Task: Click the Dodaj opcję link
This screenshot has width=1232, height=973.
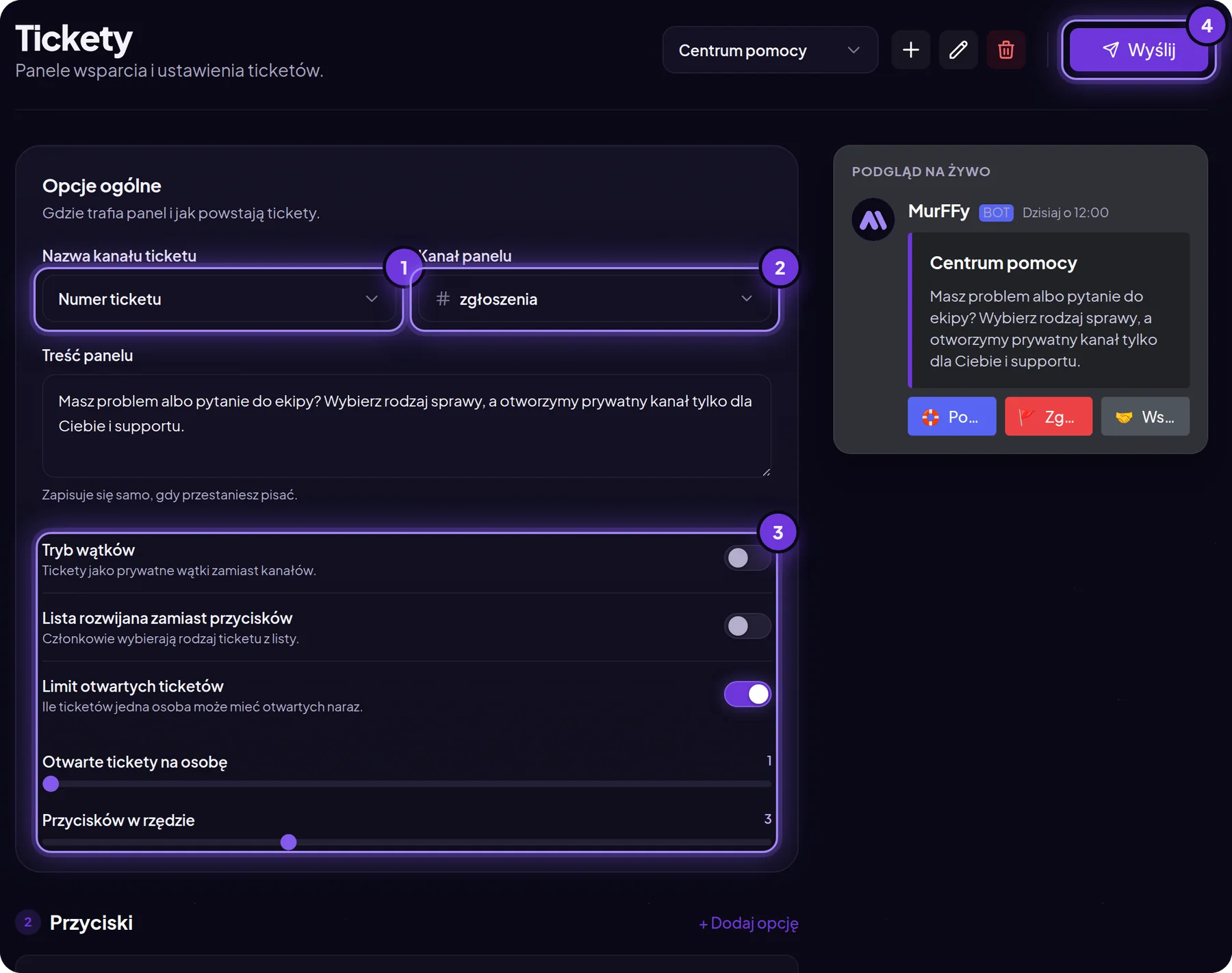Action: click(x=749, y=923)
